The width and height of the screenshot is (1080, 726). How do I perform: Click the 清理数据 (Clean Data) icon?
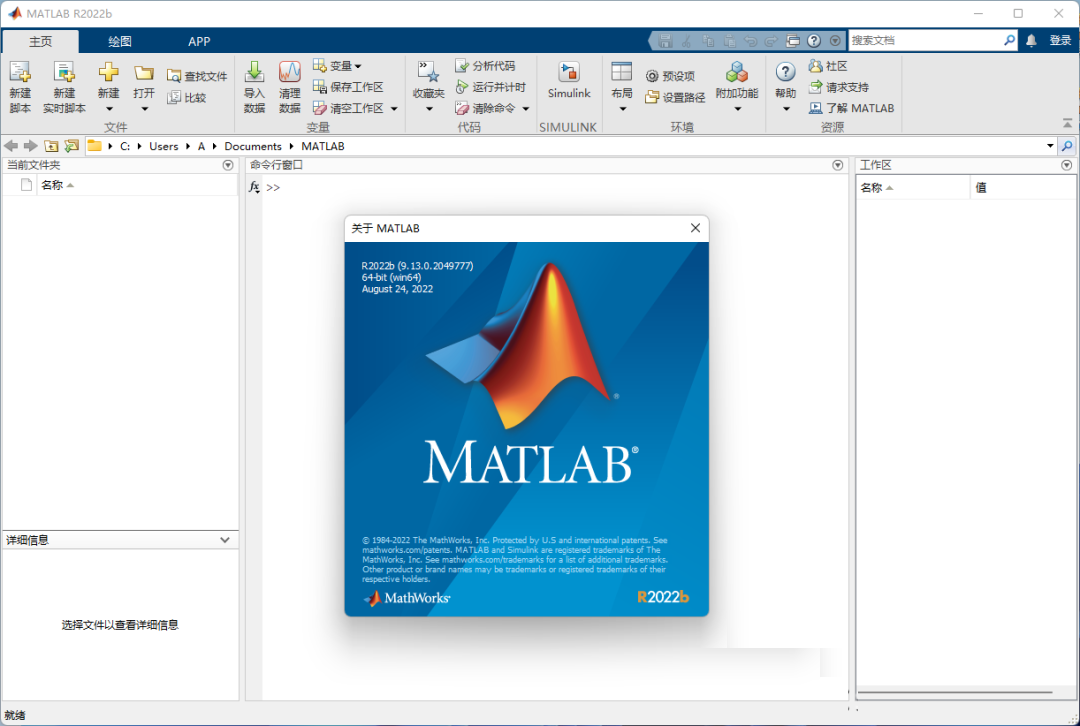pyautogui.click(x=289, y=85)
